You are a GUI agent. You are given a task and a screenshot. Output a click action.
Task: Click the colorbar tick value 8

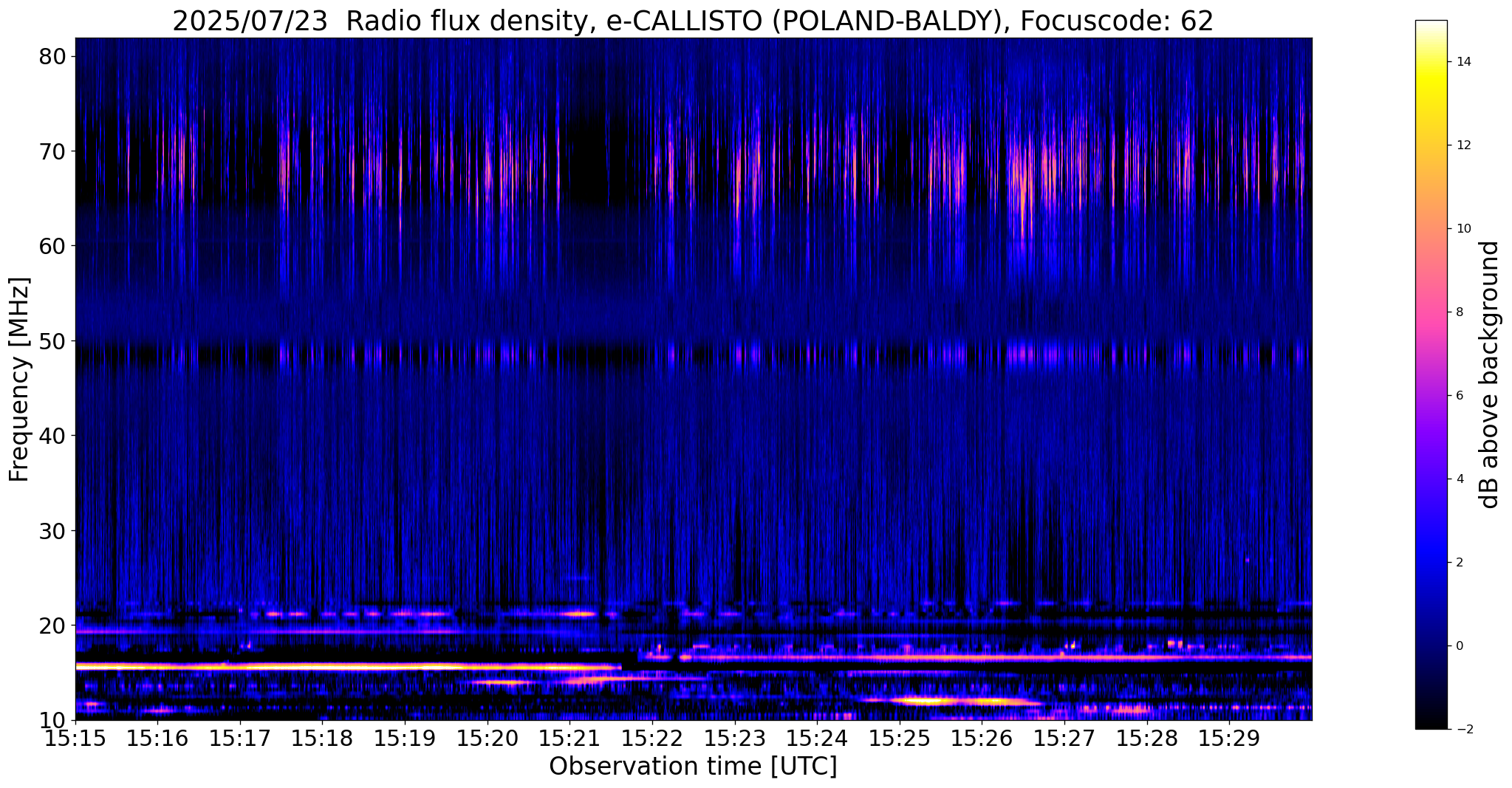[x=1459, y=312]
